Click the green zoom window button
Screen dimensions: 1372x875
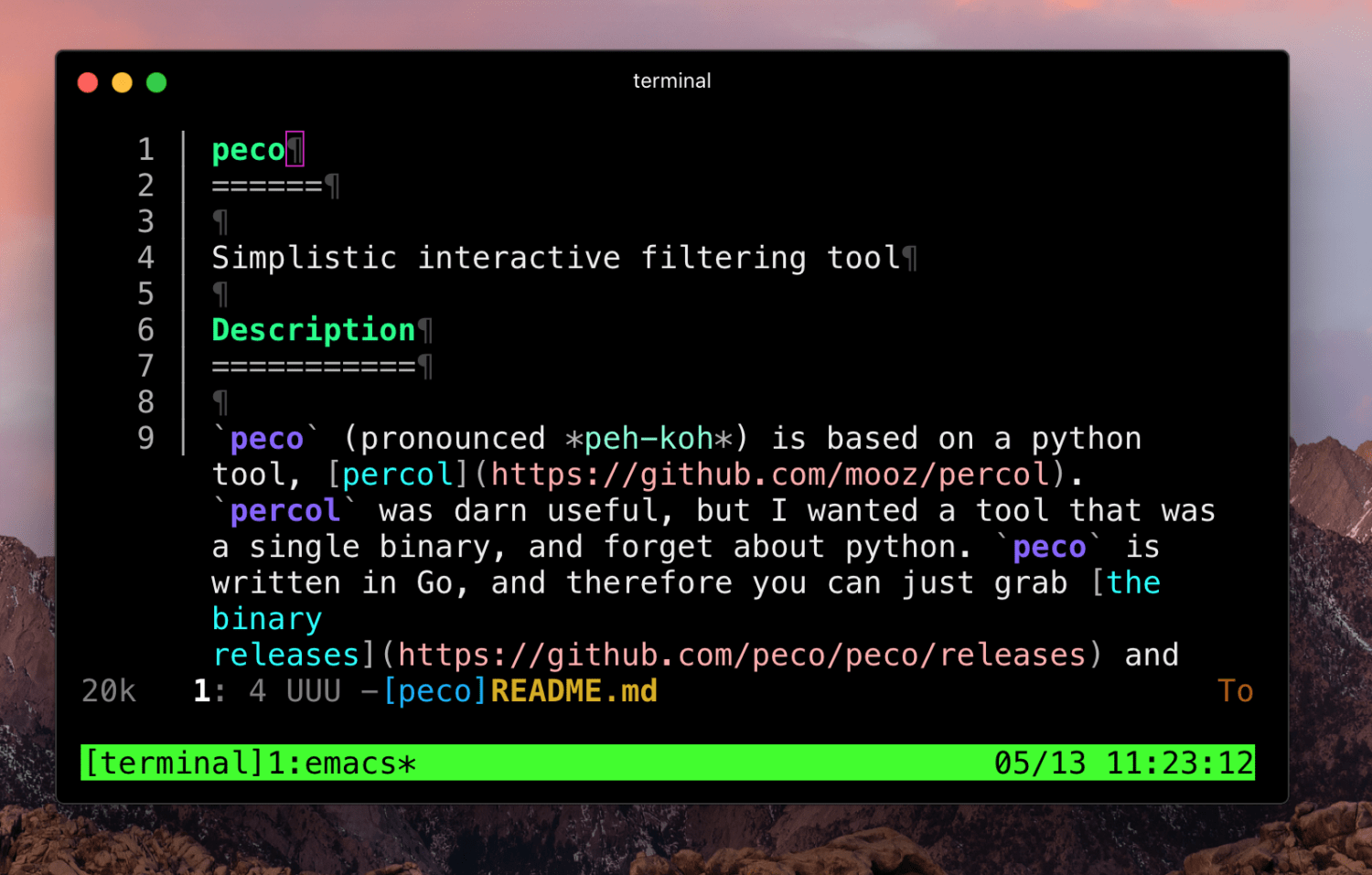click(156, 83)
